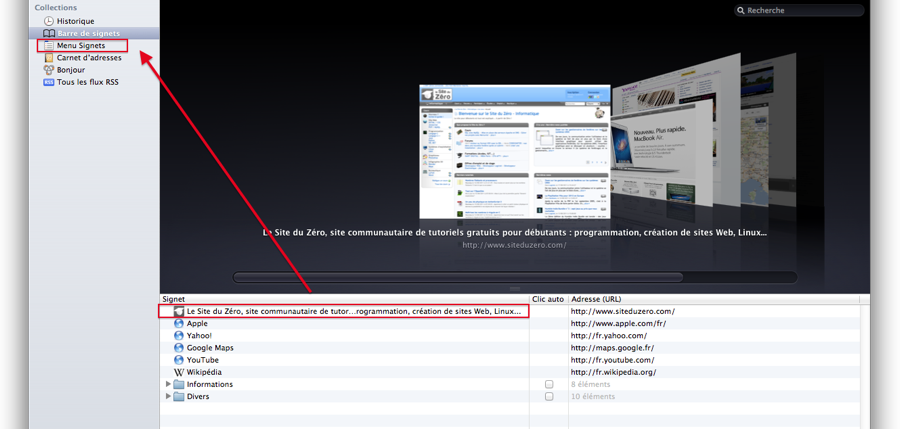900x429 pixels.
Task: Expand the Divers folder triangle
Action: point(168,396)
